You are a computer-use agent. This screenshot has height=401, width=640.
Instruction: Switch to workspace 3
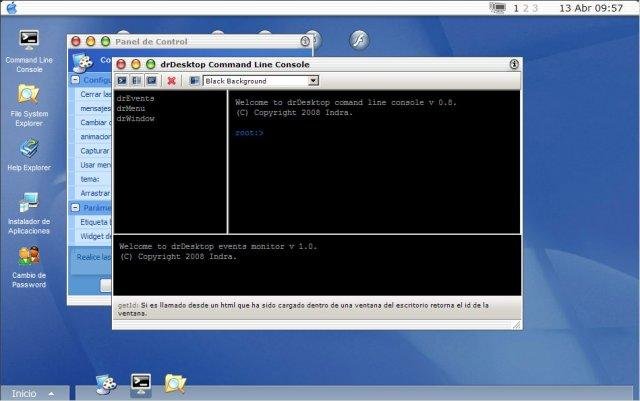[535, 8]
